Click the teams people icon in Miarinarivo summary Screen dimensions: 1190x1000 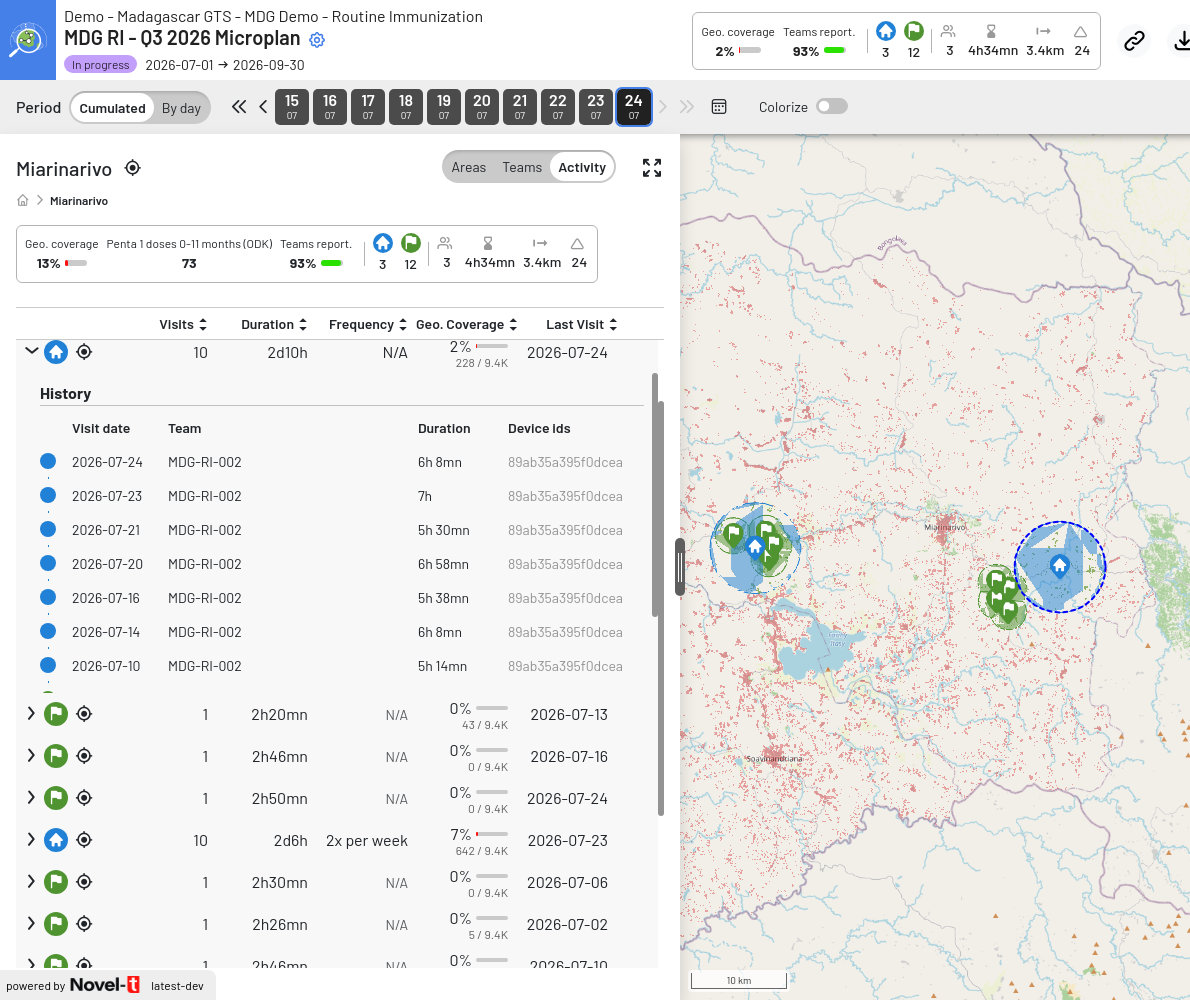(x=445, y=244)
